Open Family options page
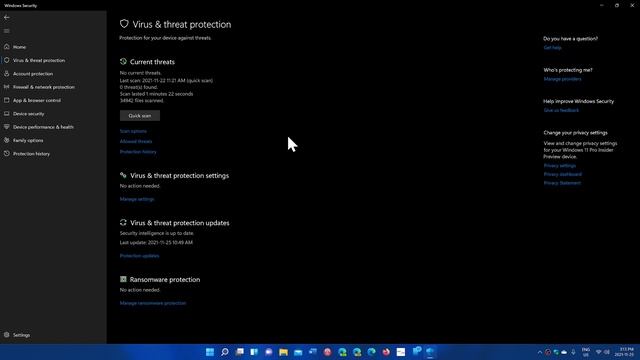This screenshot has width=640, height=360. pos(53,140)
